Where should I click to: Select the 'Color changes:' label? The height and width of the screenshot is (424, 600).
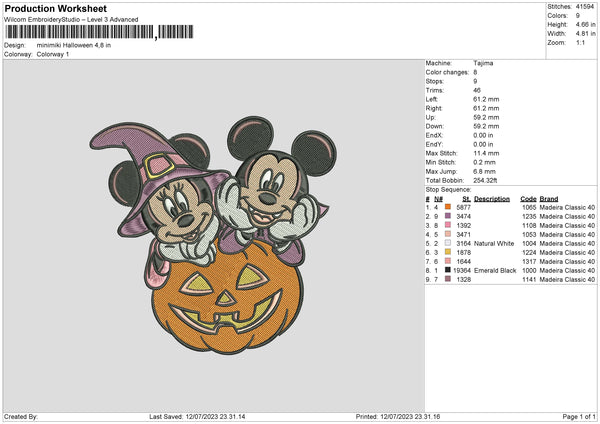447,72
